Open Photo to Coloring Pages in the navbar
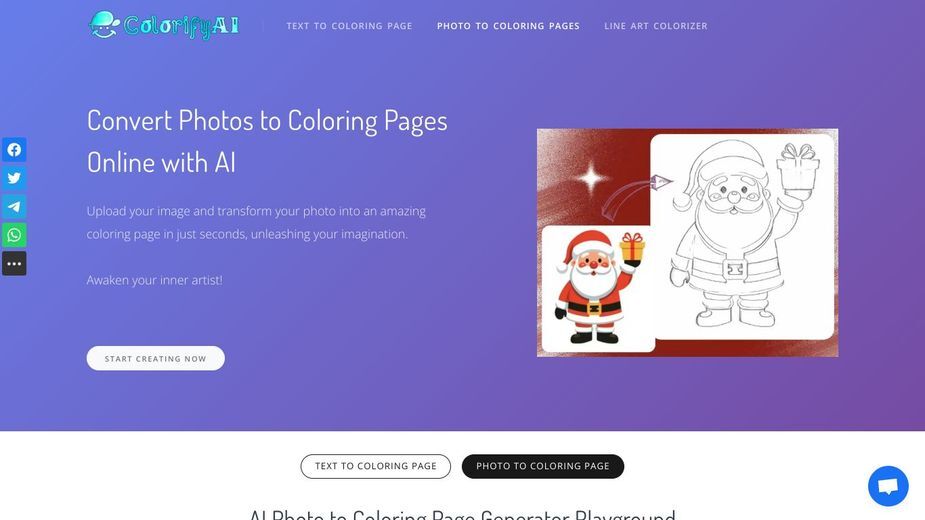This screenshot has width=925, height=520. pyautogui.click(x=508, y=26)
